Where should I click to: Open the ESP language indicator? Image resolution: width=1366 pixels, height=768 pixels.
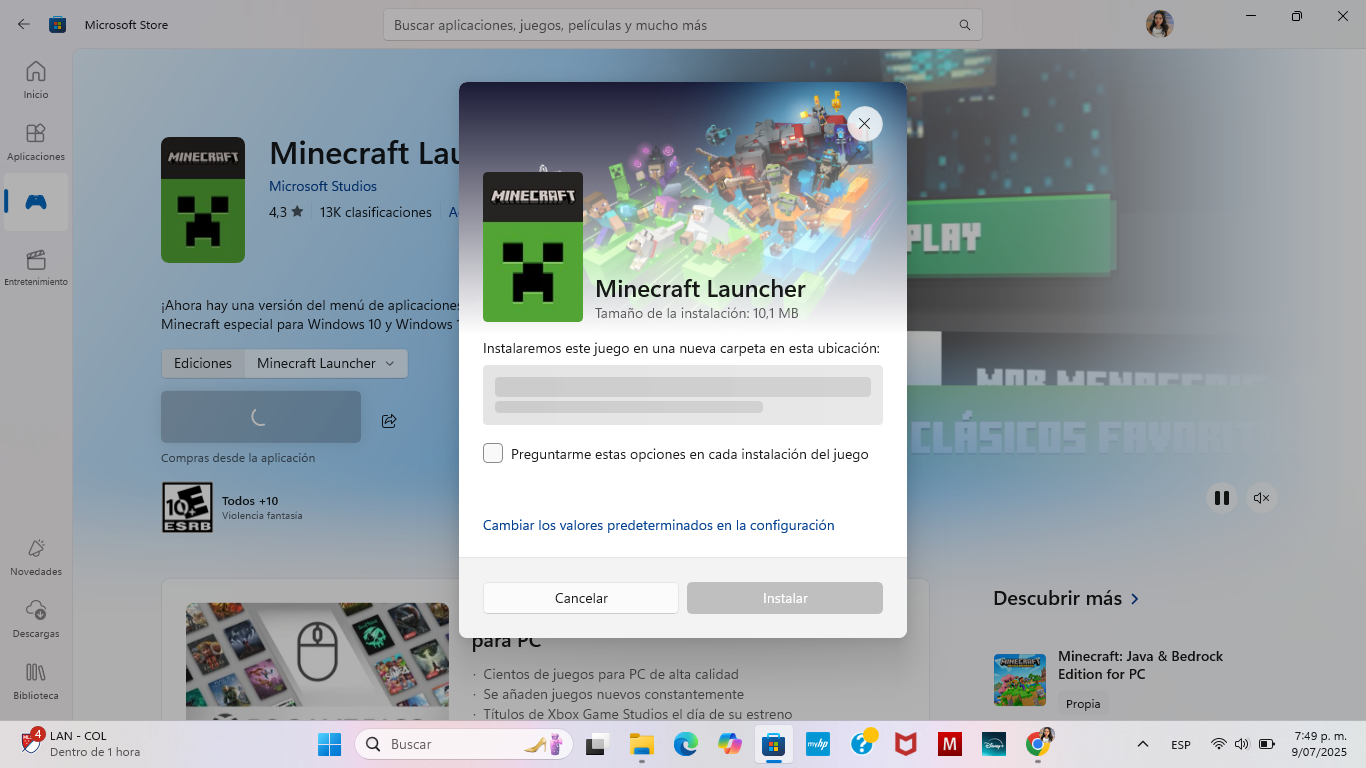[x=1181, y=745]
